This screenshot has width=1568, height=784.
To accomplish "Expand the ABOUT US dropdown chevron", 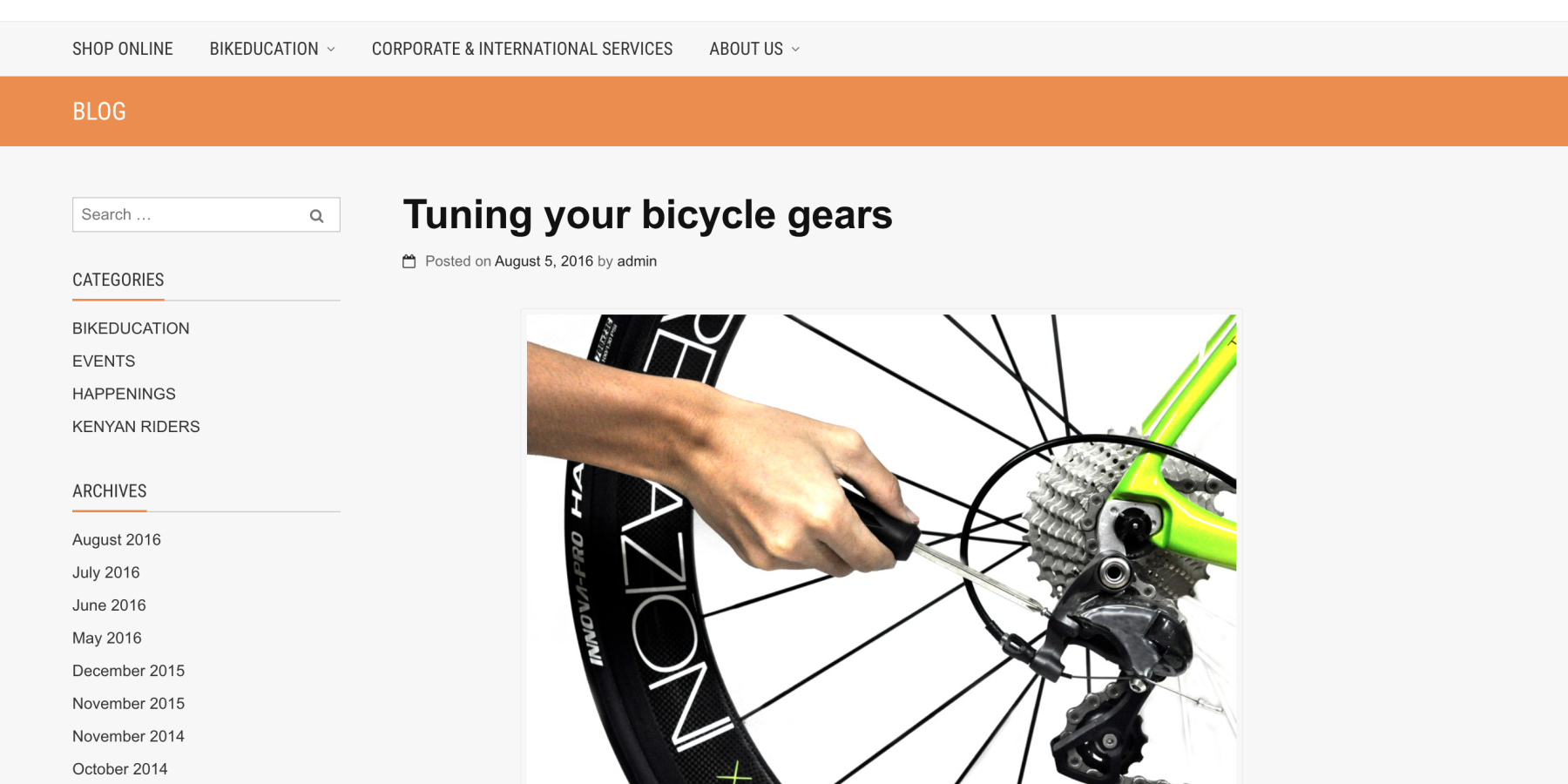I will (x=795, y=50).
